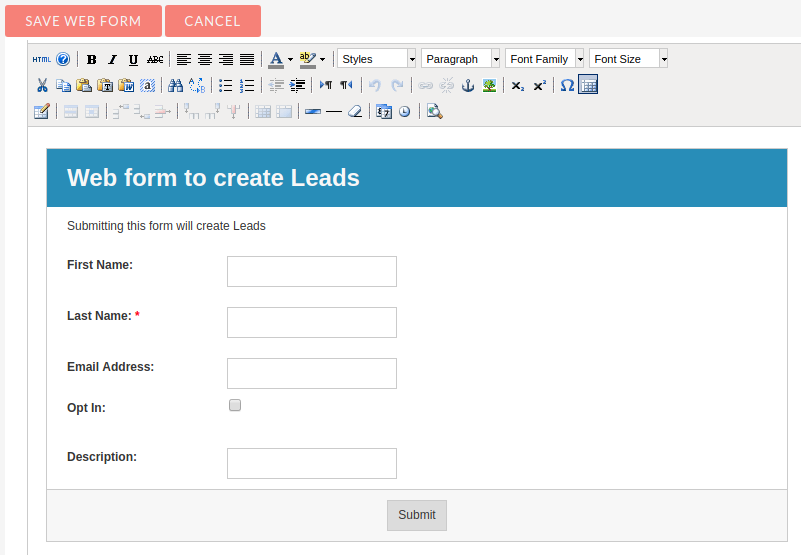Open the text color picker arrow
The width and height of the screenshot is (801, 555).
[290, 59]
